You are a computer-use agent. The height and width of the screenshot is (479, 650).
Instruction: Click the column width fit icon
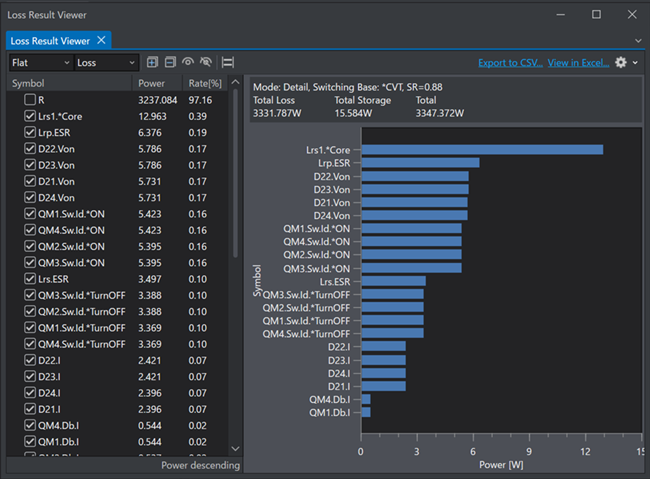click(x=228, y=62)
